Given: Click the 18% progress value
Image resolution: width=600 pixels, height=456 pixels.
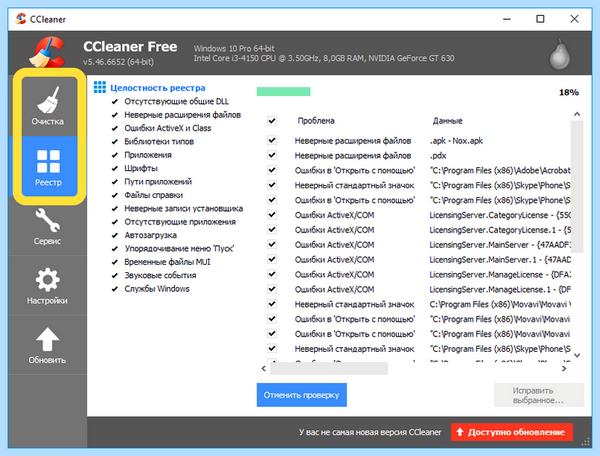Looking at the screenshot, I should coord(569,92).
